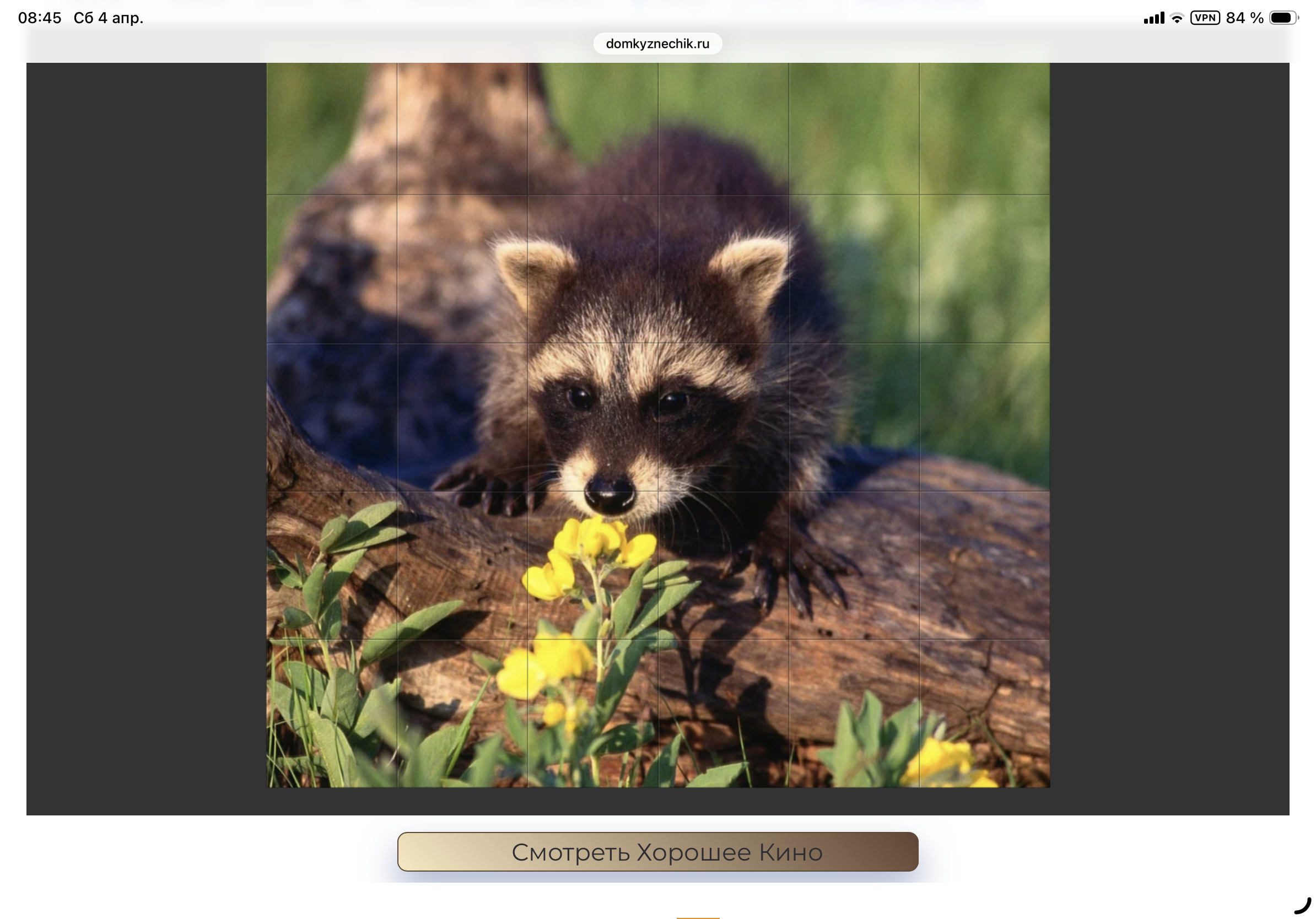The height and width of the screenshot is (919, 1316).
Task: Tap the cellular signal bars icon
Action: pyautogui.click(x=1153, y=18)
